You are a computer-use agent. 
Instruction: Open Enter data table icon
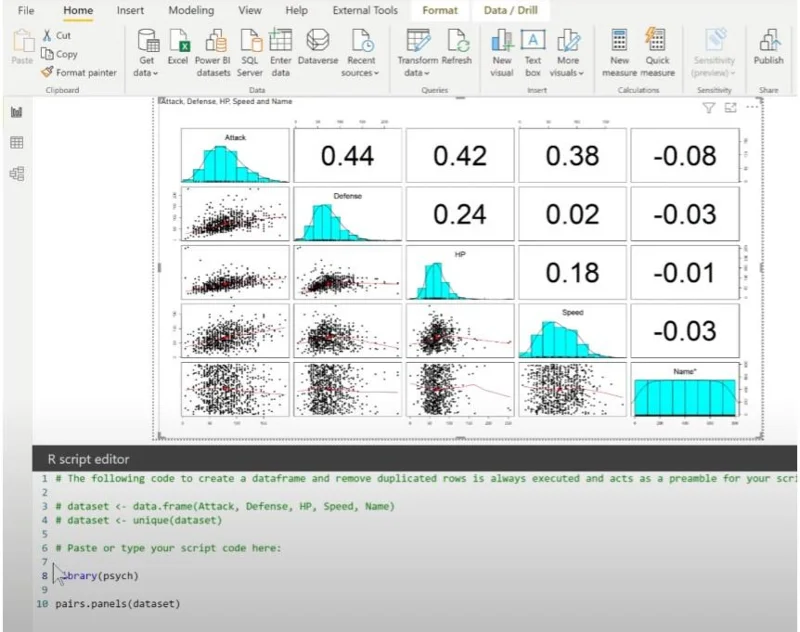[281, 40]
